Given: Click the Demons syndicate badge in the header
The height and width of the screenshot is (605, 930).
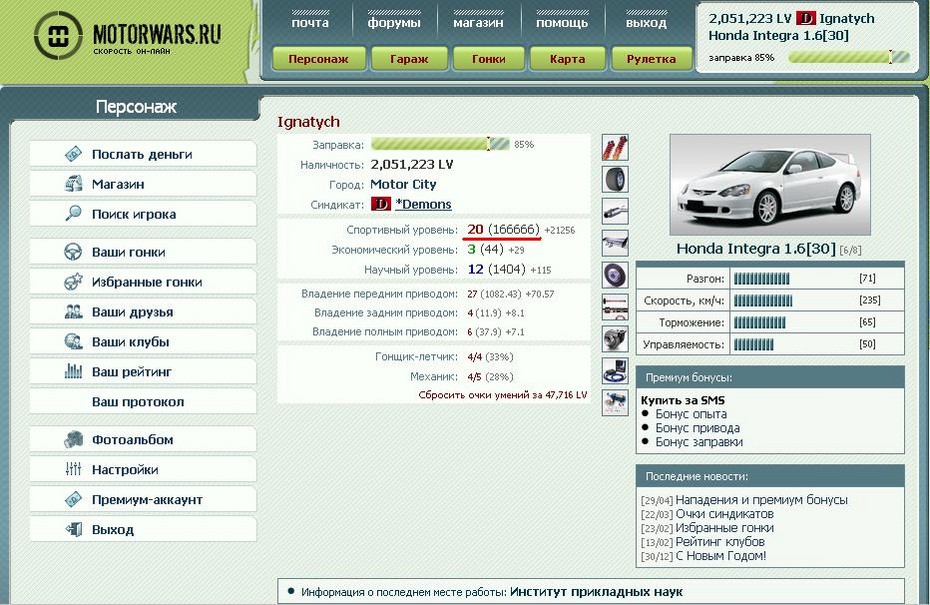Looking at the screenshot, I should pos(805,18).
